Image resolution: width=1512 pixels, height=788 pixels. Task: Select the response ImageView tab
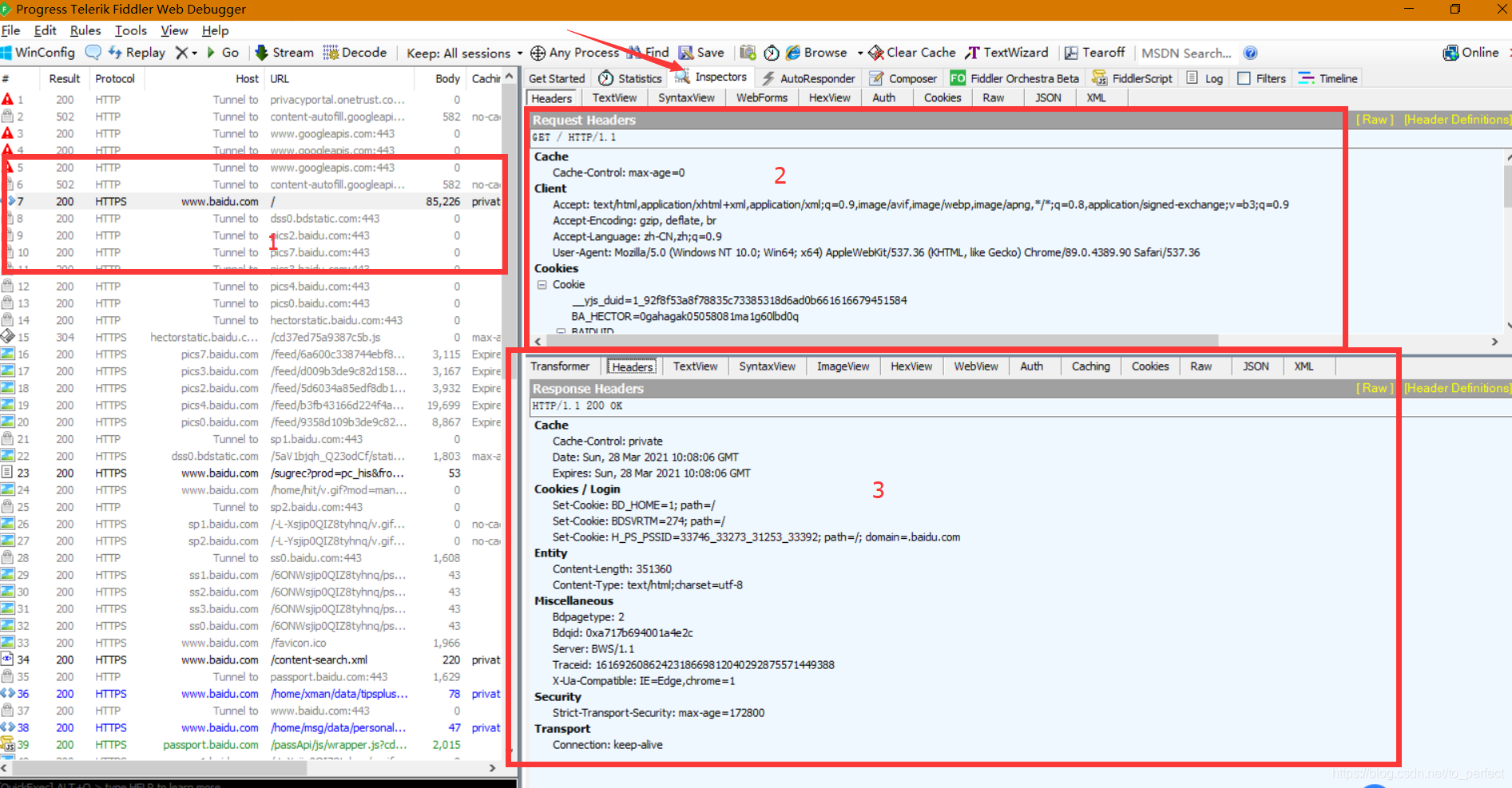click(x=843, y=366)
